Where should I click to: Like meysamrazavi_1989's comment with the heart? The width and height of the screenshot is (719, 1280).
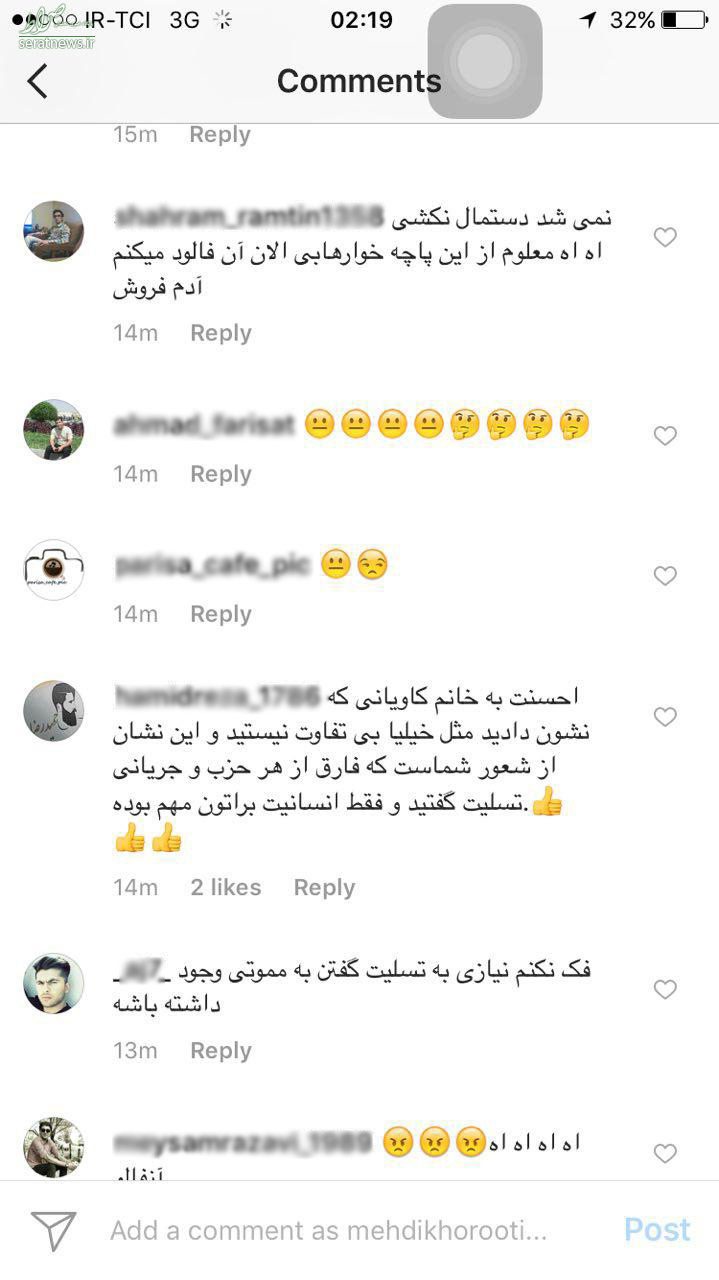coord(665,1154)
